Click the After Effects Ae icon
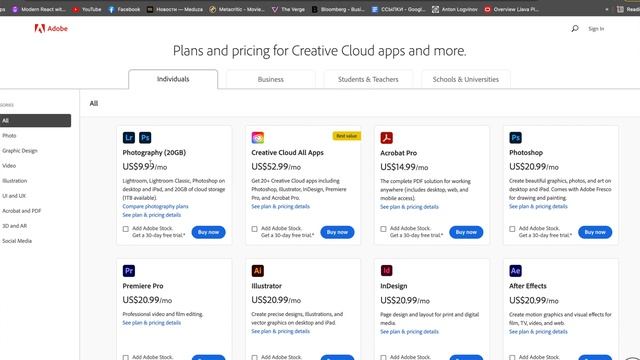The image size is (640, 360). [x=515, y=271]
